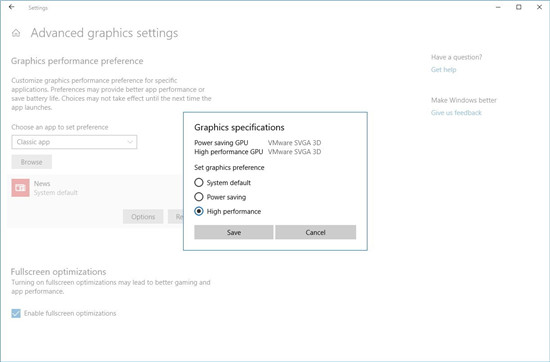Go to Settings home icon
This screenshot has width=550, height=362.
[x=16, y=33]
